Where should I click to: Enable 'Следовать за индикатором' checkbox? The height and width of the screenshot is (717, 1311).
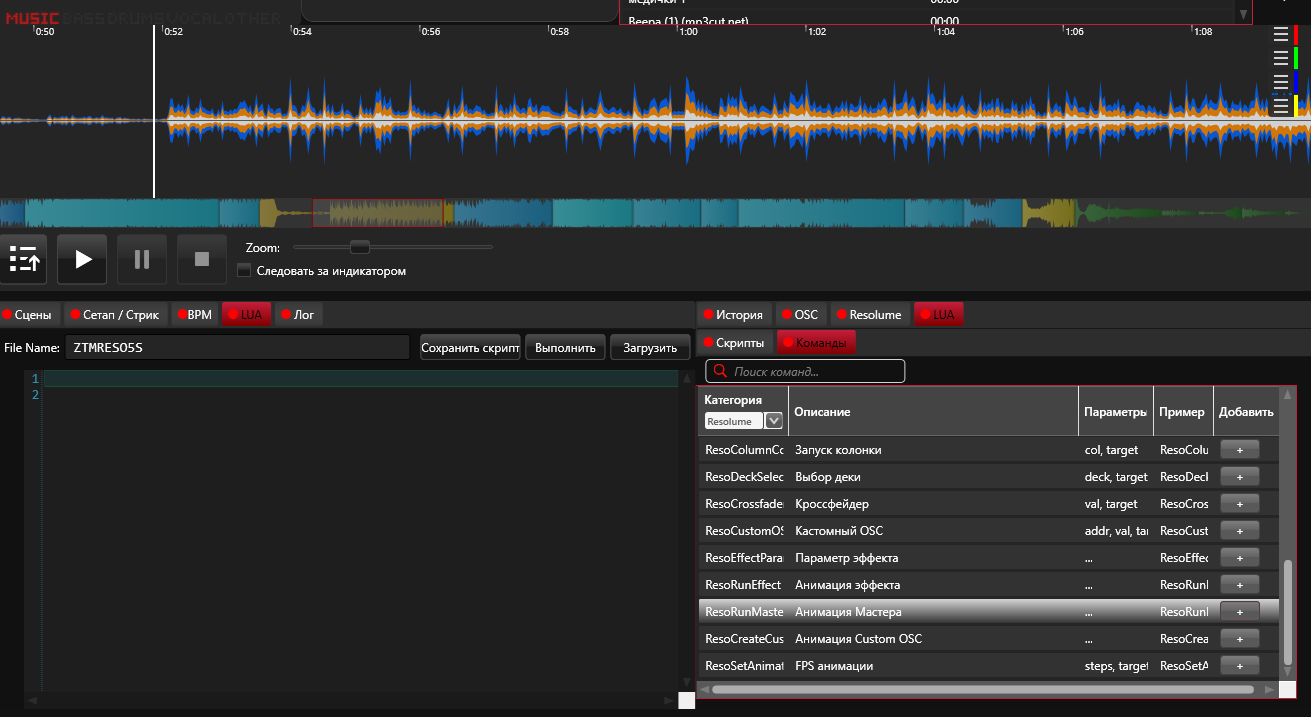point(244,270)
